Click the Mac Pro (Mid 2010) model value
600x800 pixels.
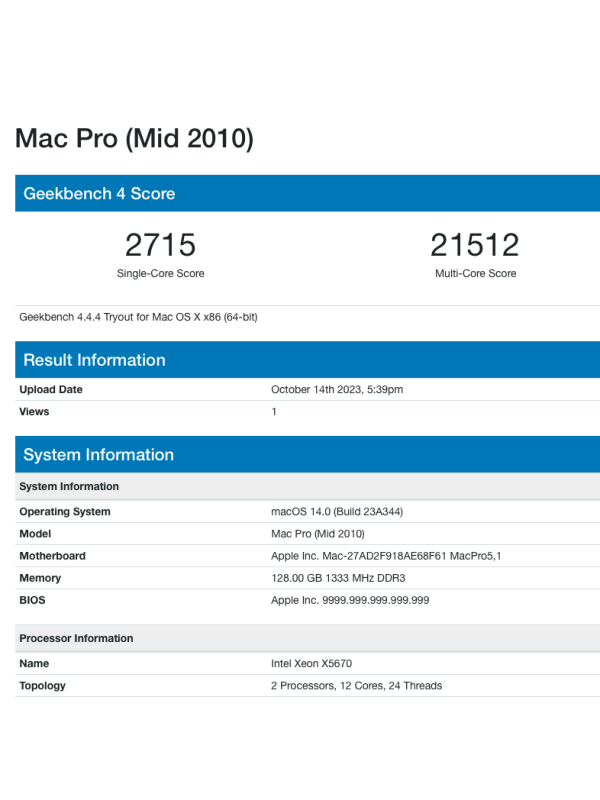click(318, 534)
